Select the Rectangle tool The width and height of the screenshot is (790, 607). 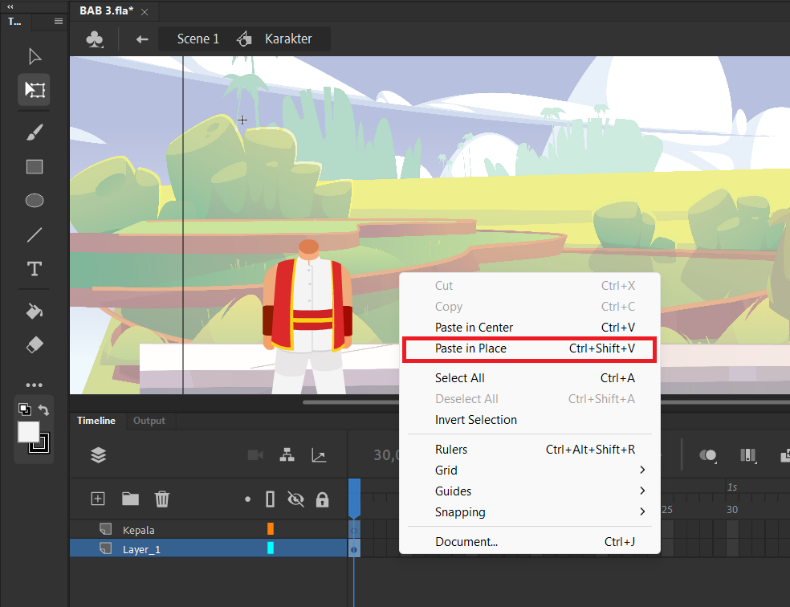pyautogui.click(x=34, y=167)
